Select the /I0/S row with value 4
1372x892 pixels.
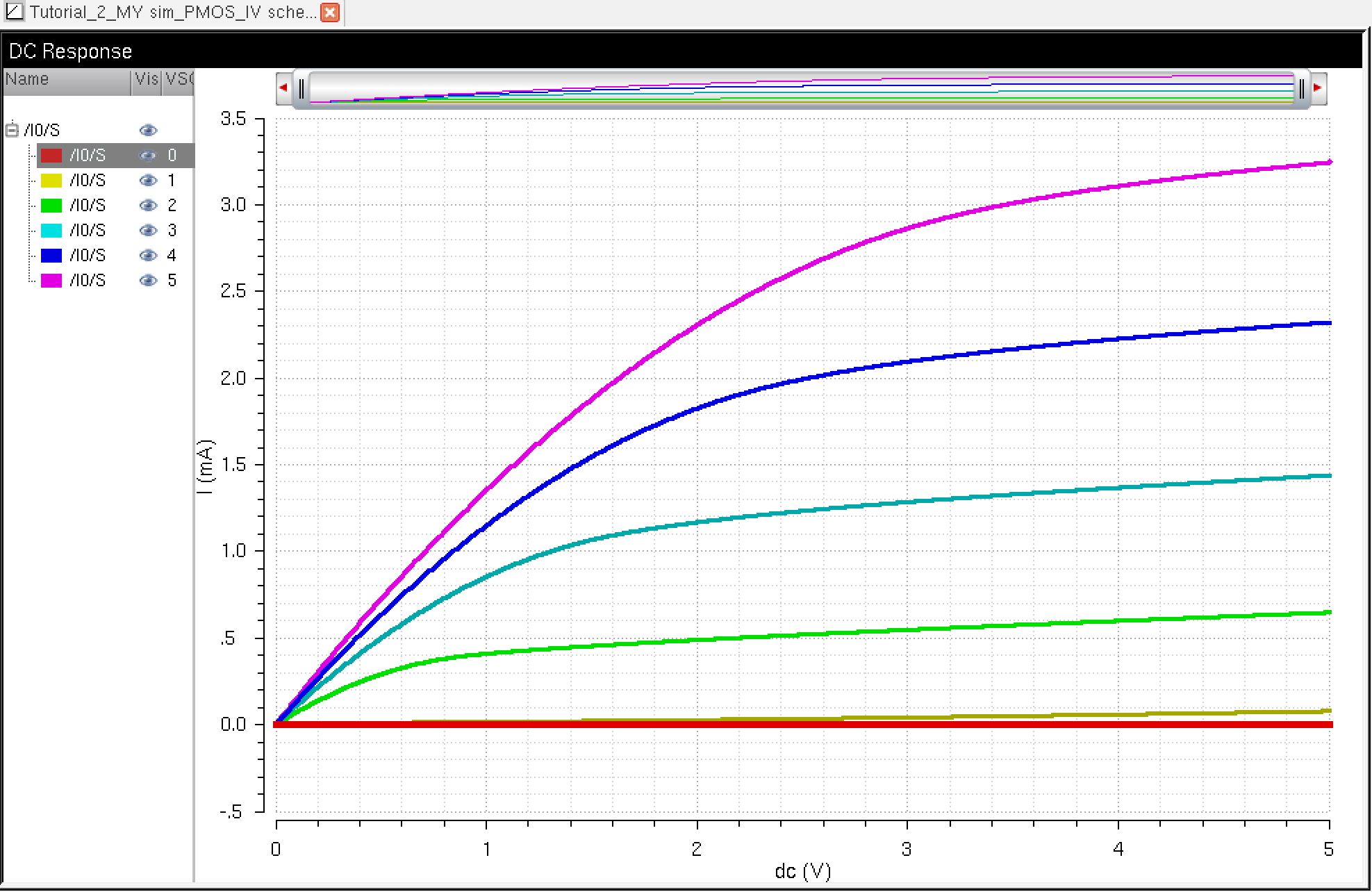coord(115,256)
